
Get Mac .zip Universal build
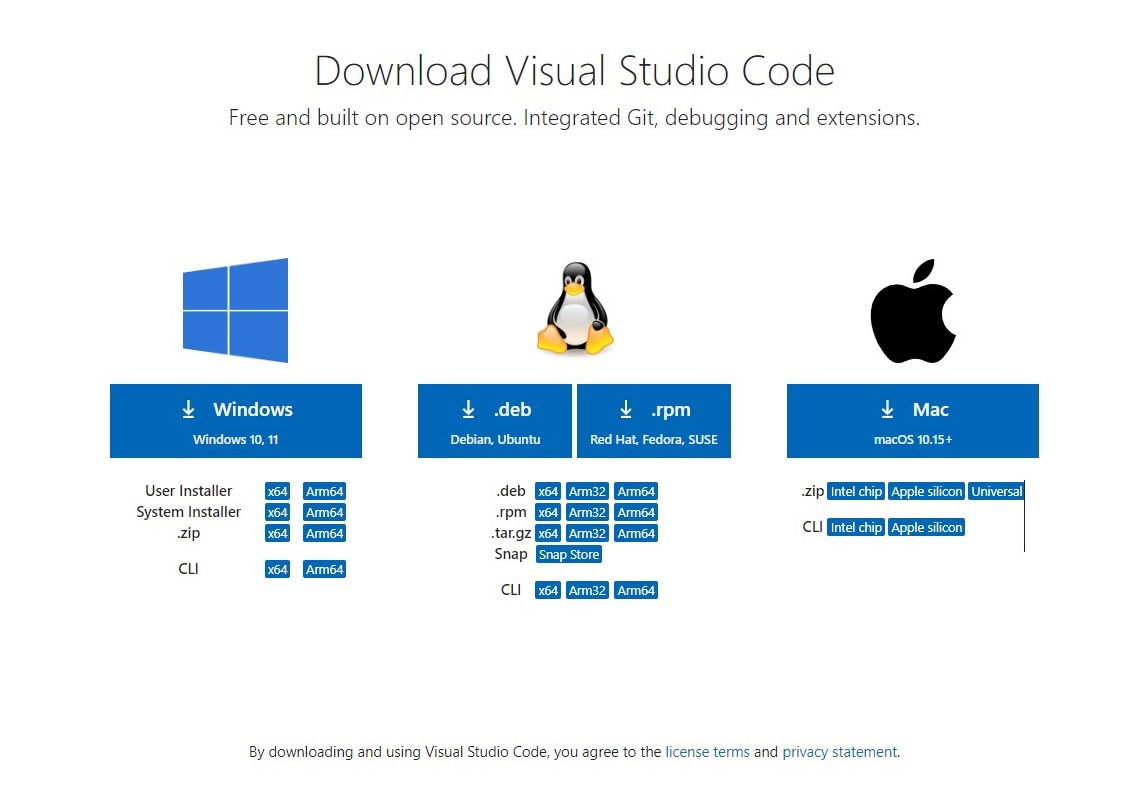point(996,491)
